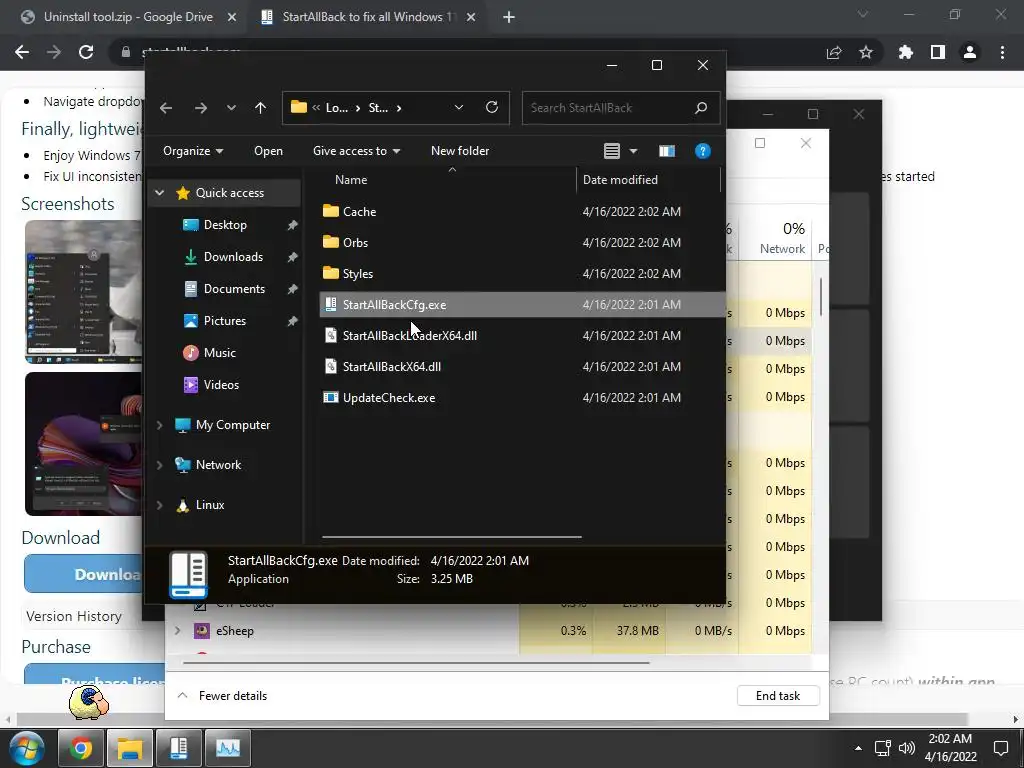Click Chrome back arrow
The image size is (1024, 768).
click(x=22, y=52)
